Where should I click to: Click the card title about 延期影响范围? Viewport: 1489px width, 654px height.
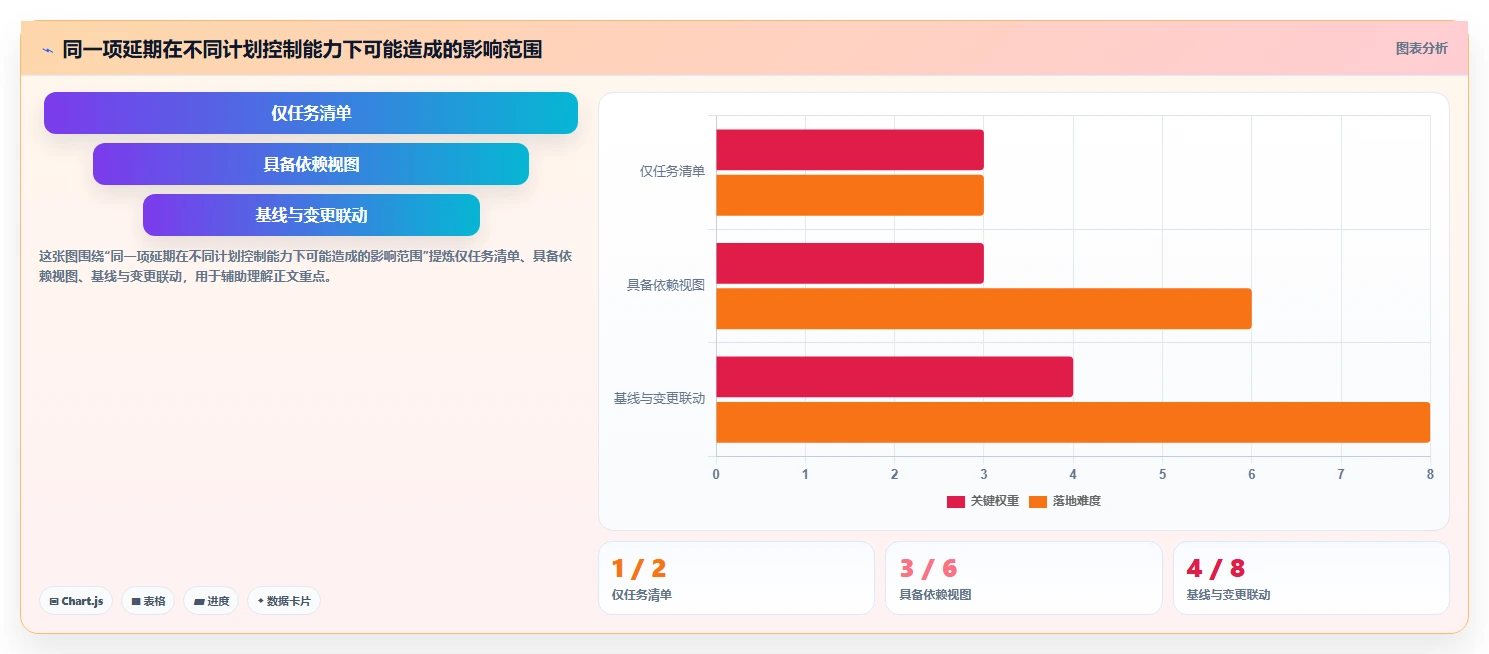coord(302,49)
